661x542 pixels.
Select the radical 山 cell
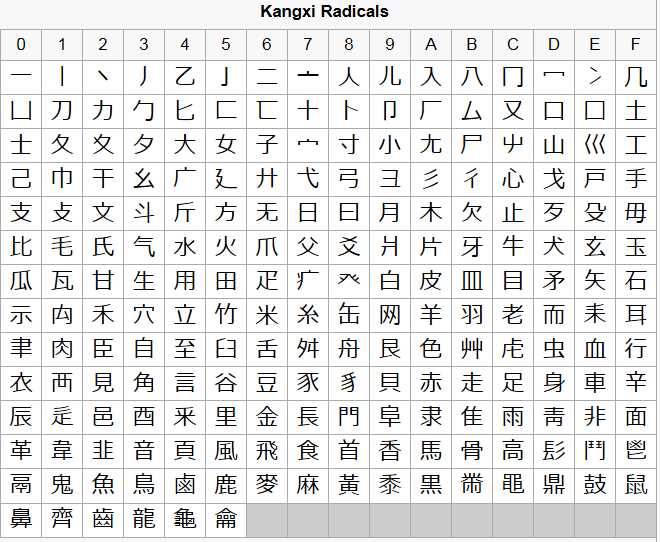(x=554, y=145)
